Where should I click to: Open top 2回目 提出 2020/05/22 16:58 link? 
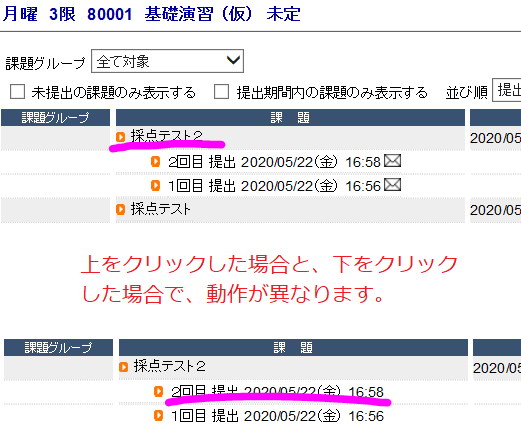274,162
